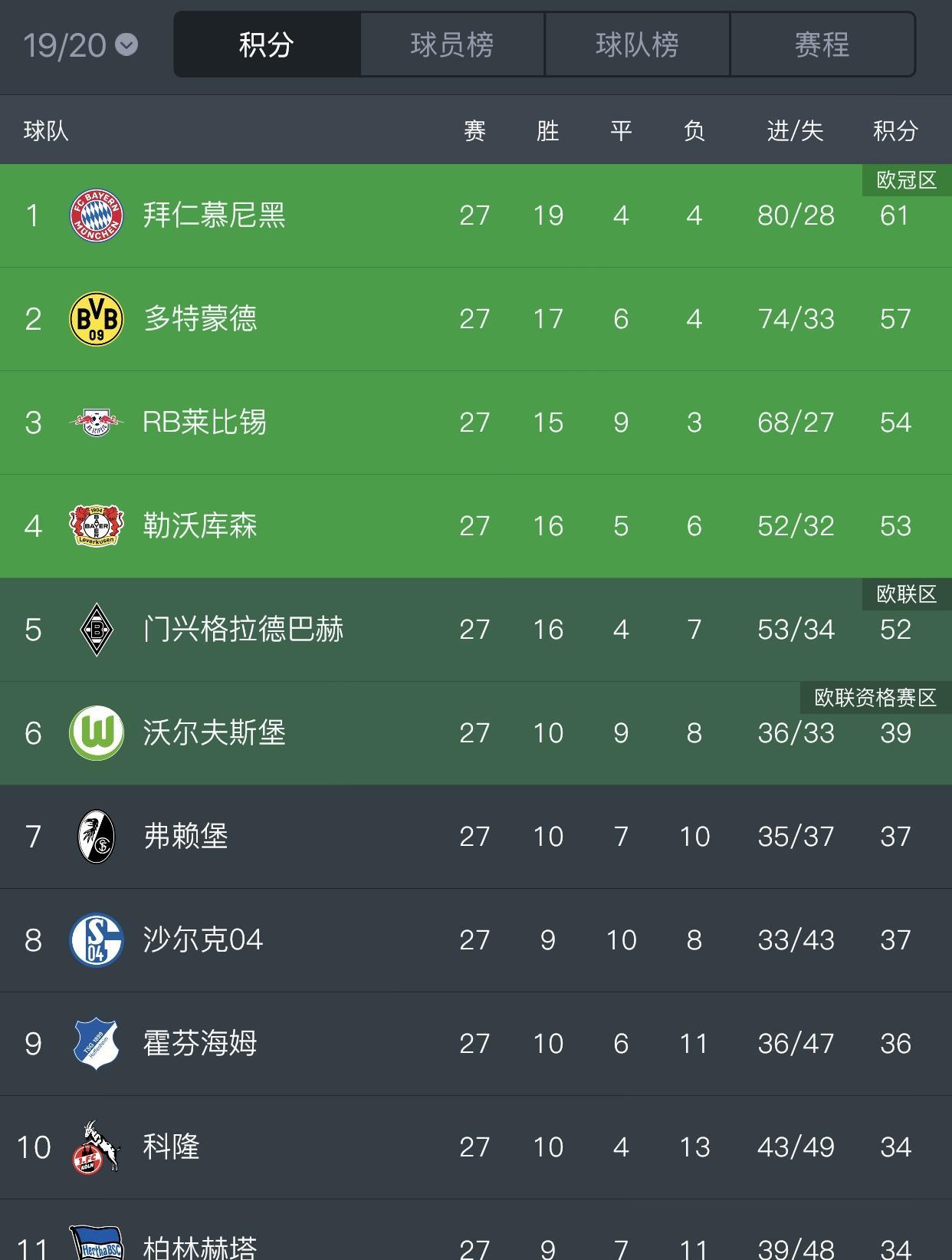This screenshot has width=952, height=1260.
Task: Tap the Köln goat logo
Action: click(96, 1147)
